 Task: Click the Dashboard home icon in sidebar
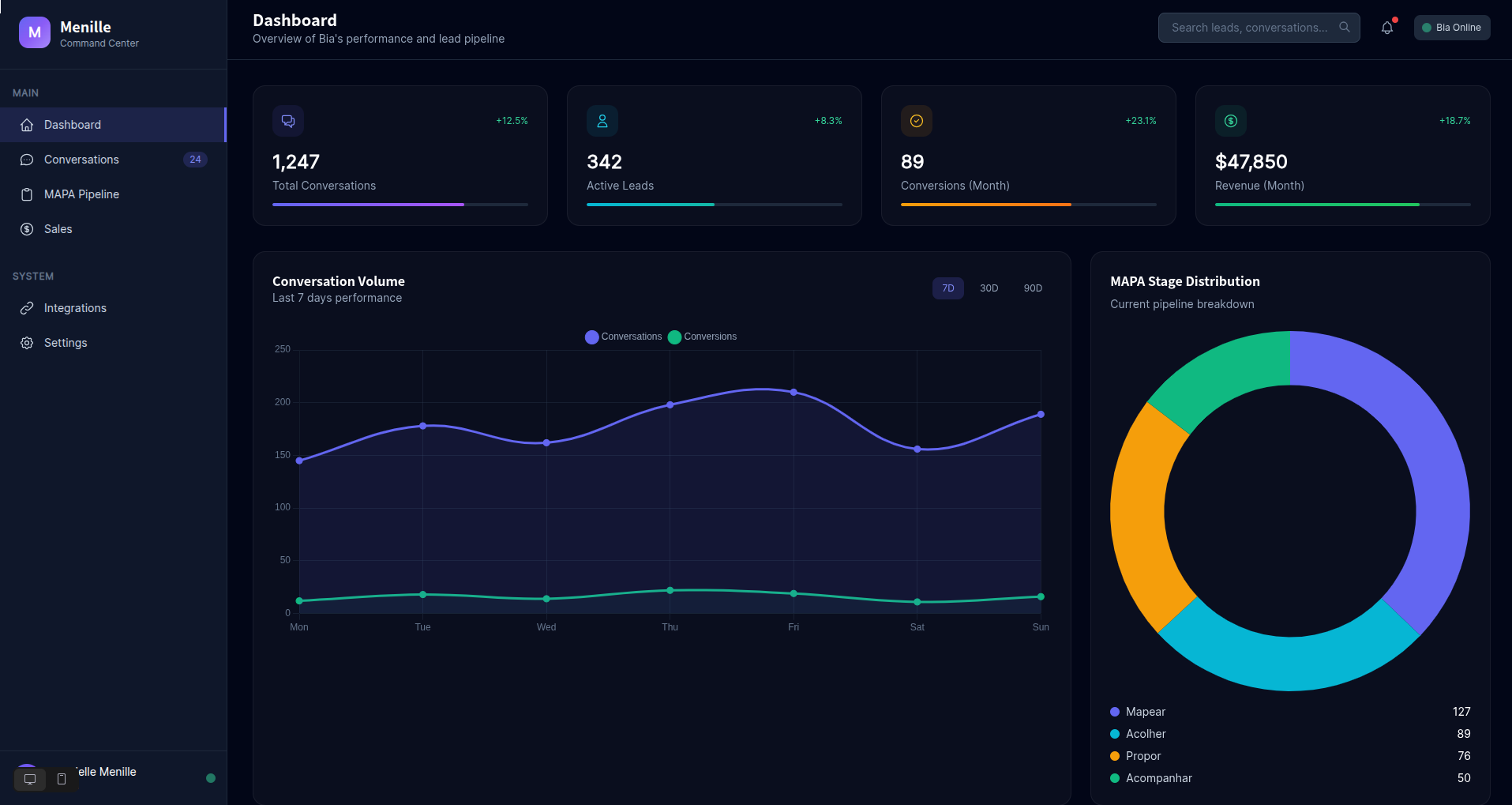(x=27, y=125)
